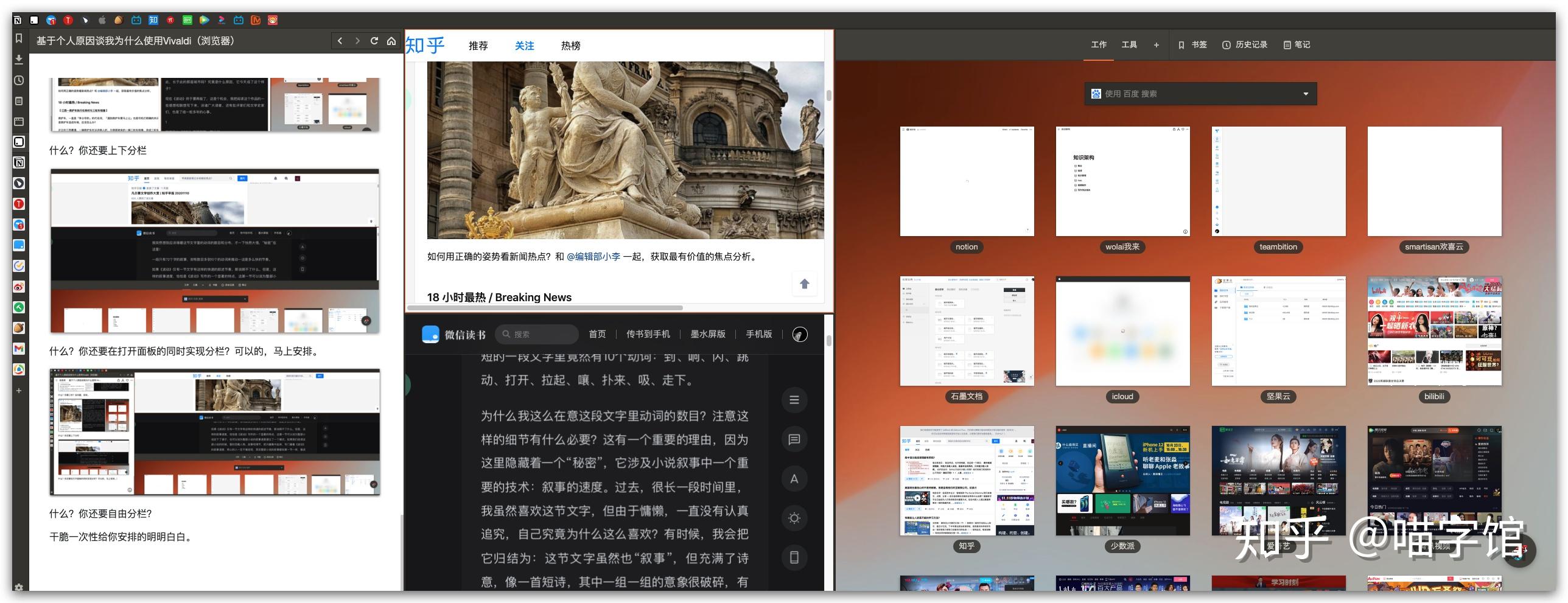
Task: Select the Gmail web panel icon
Action: [19, 349]
